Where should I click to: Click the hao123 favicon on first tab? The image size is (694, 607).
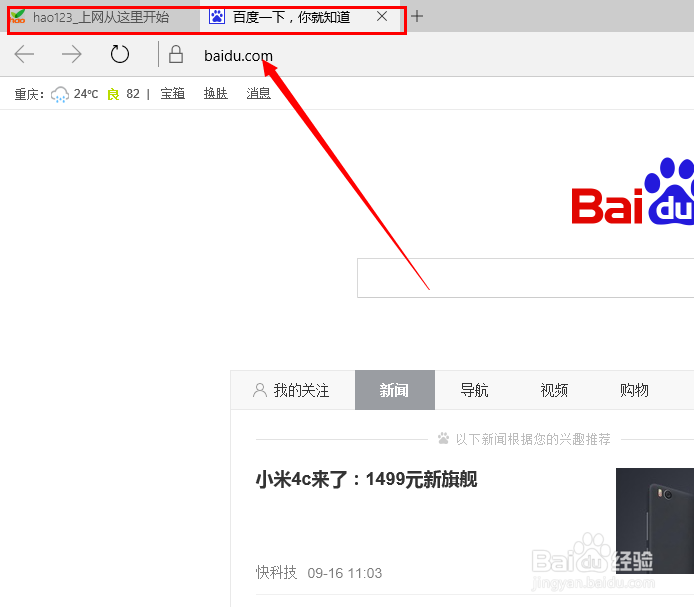pos(17,17)
